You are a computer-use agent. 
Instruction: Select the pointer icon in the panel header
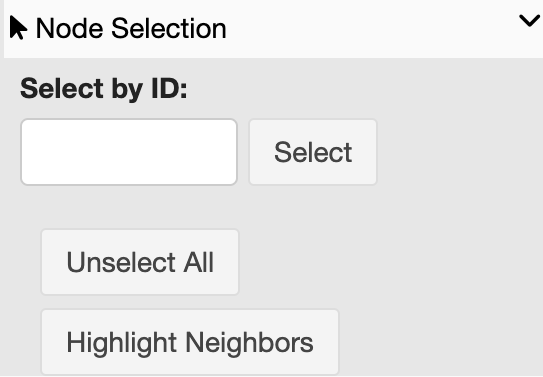coord(18,28)
